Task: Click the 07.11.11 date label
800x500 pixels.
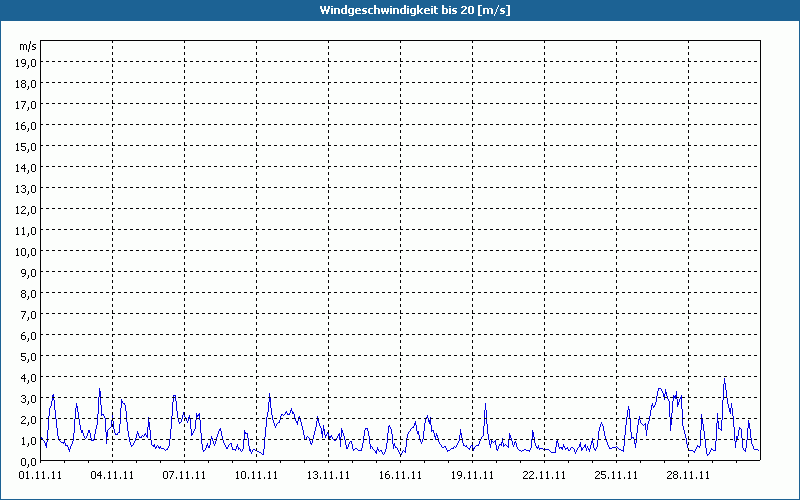Action: (184, 476)
